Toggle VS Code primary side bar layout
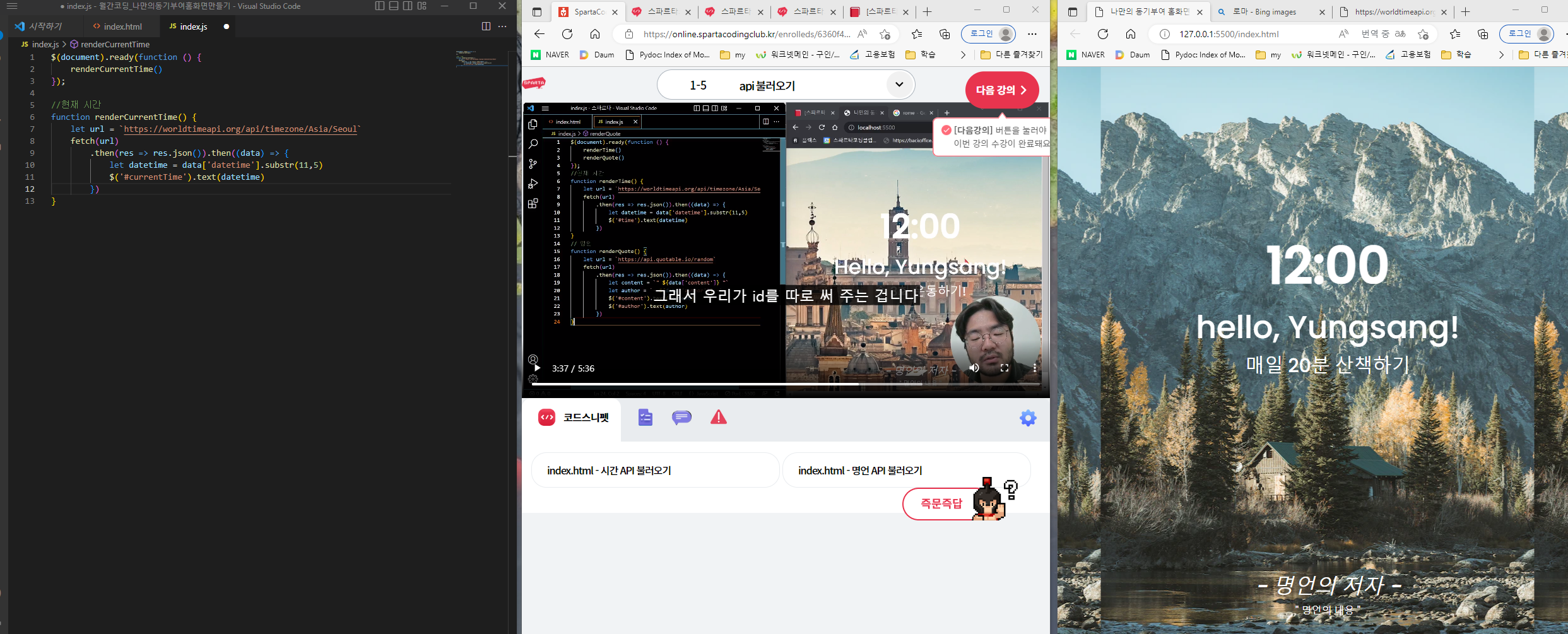This screenshot has width=1568, height=634. 379,6
